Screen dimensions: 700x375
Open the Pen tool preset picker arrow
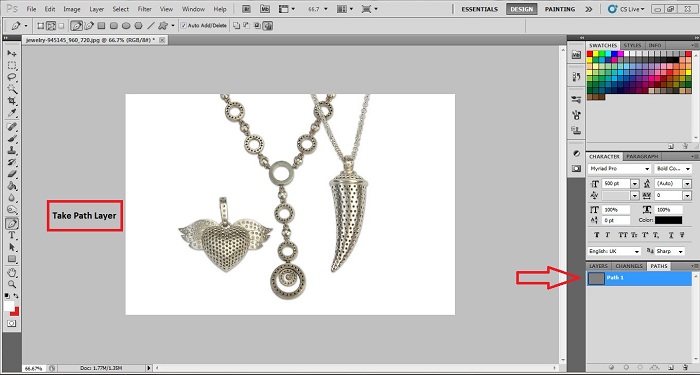click(25, 26)
